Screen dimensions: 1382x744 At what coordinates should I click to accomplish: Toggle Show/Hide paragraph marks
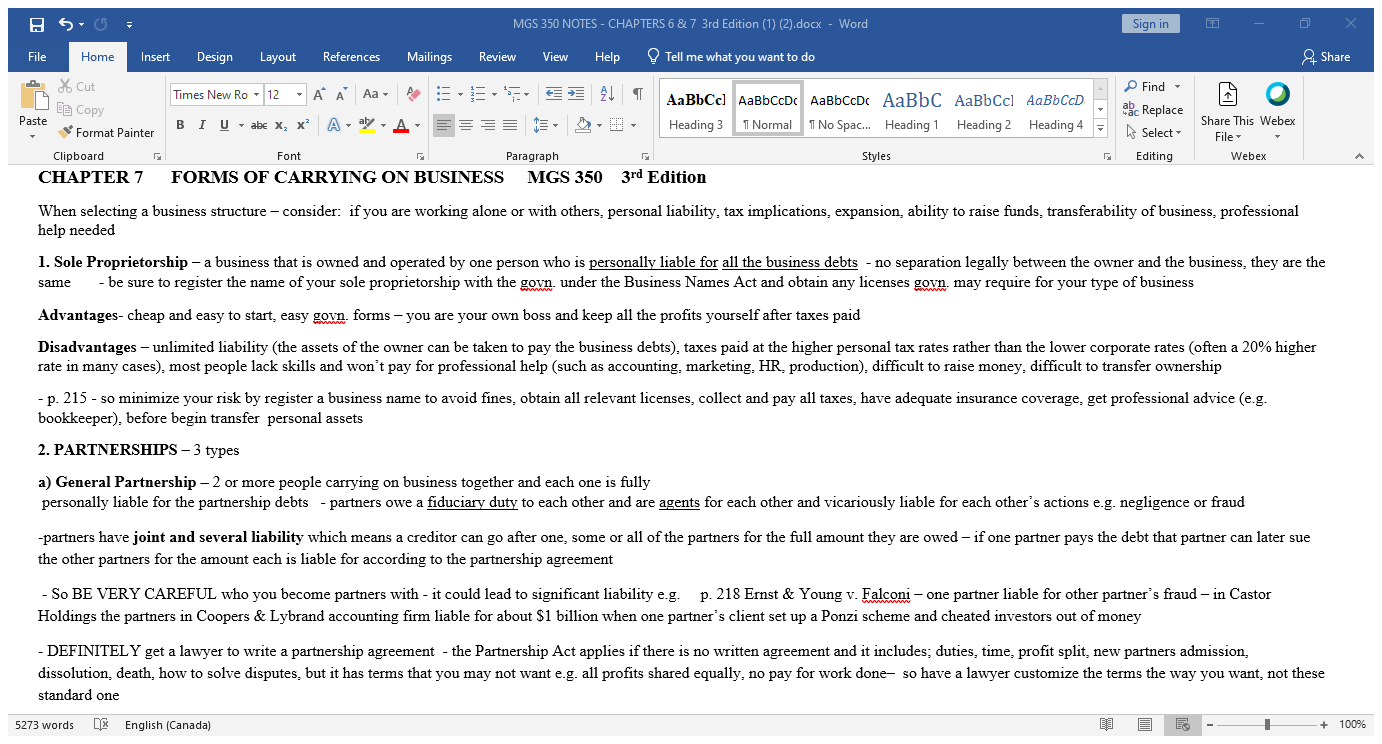click(637, 92)
